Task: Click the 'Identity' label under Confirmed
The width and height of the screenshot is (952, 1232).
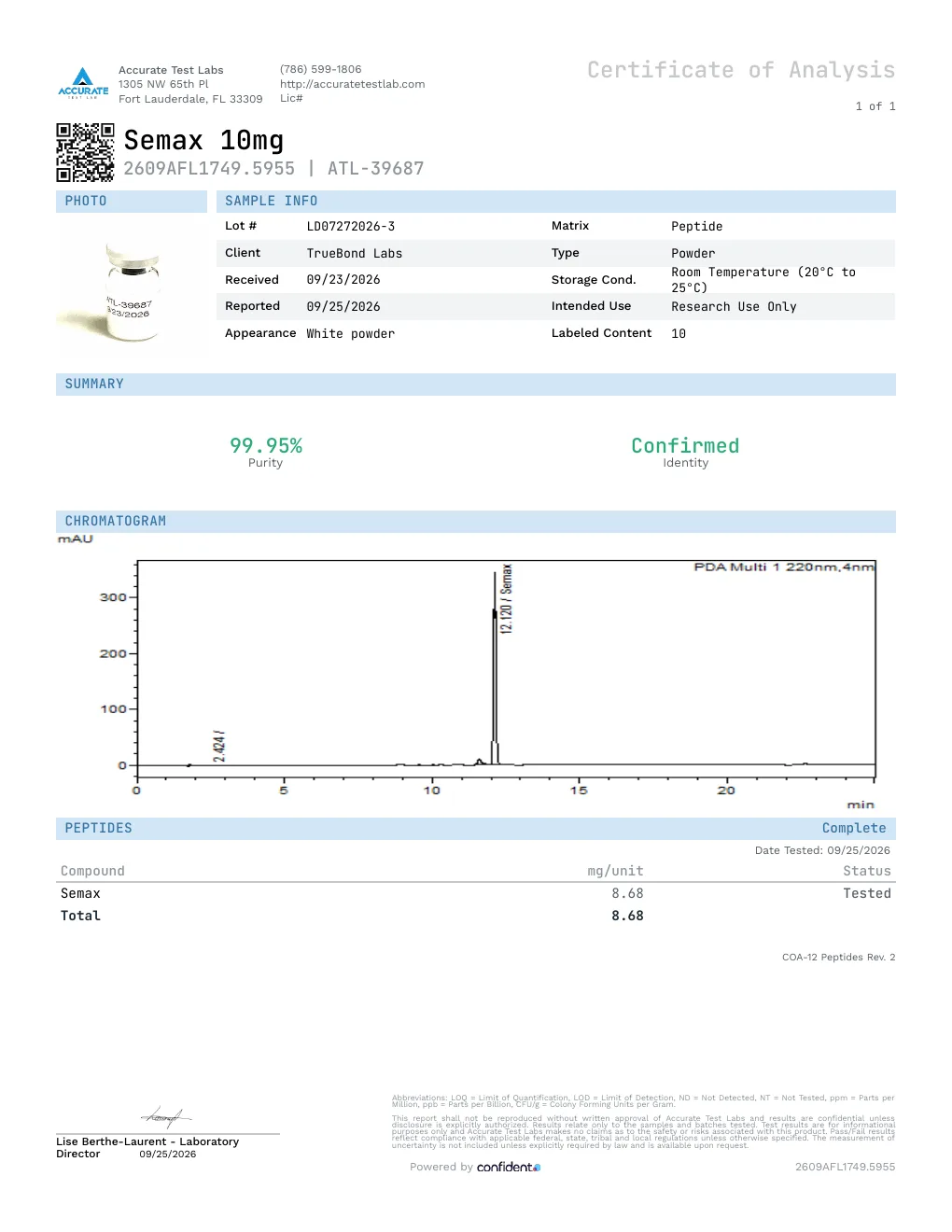Action: click(x=686, y=463)
